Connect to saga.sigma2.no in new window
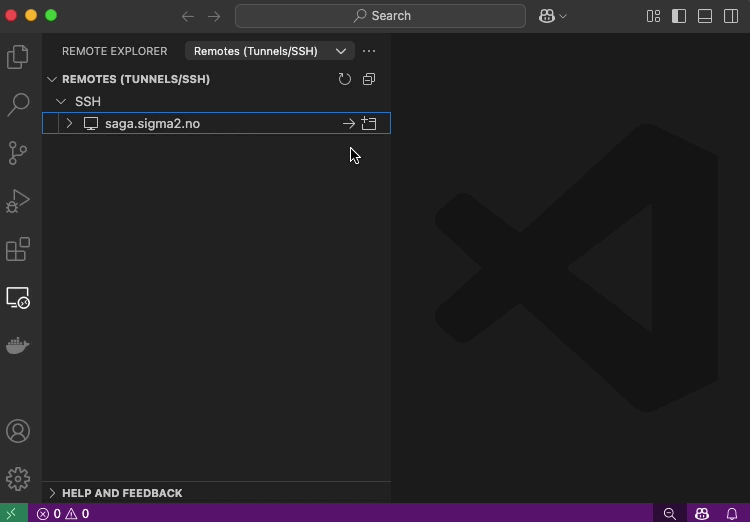This screenshot has width=750, height=522. coord(369,123)
